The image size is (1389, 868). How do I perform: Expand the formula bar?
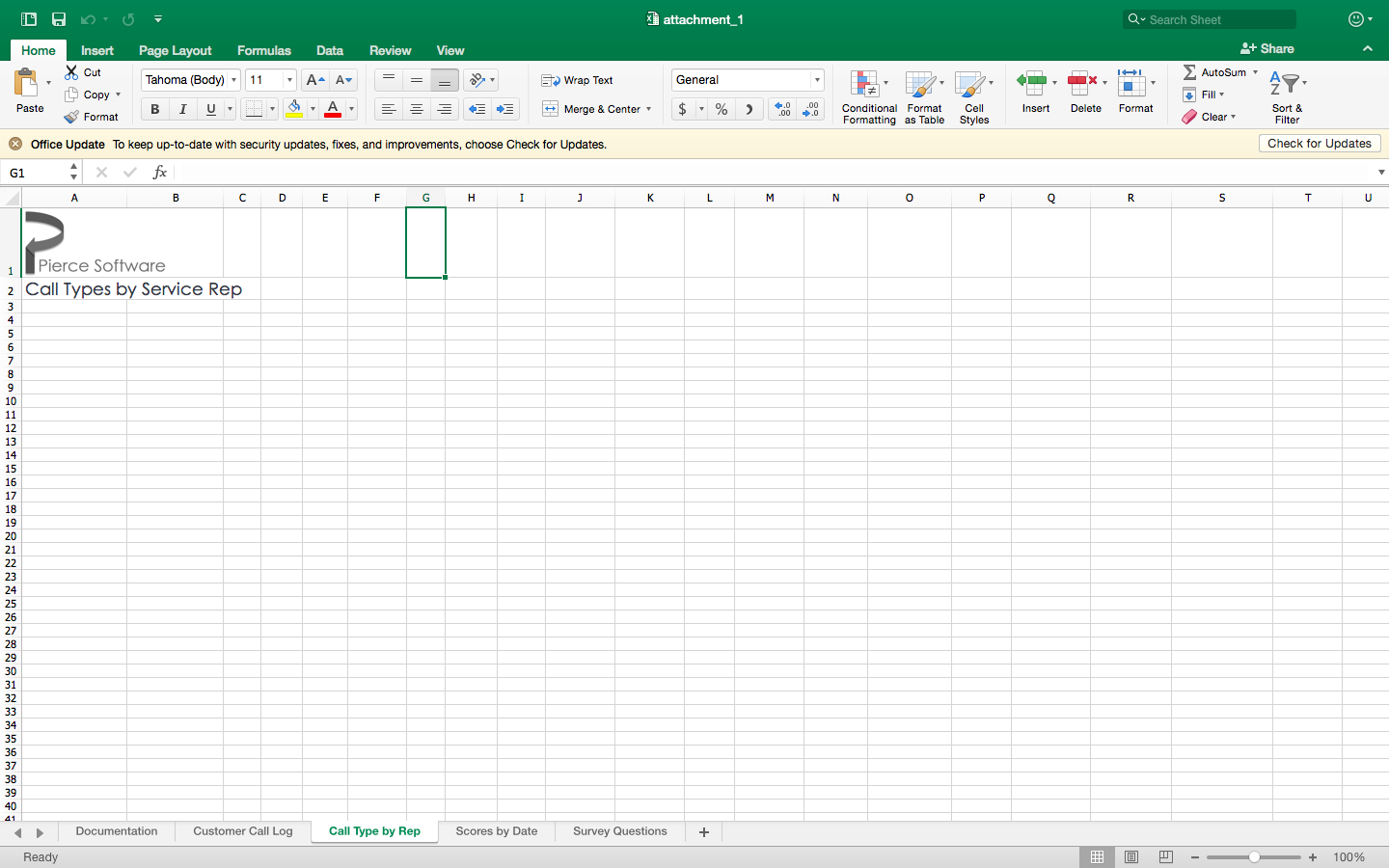coord(1381,173)
